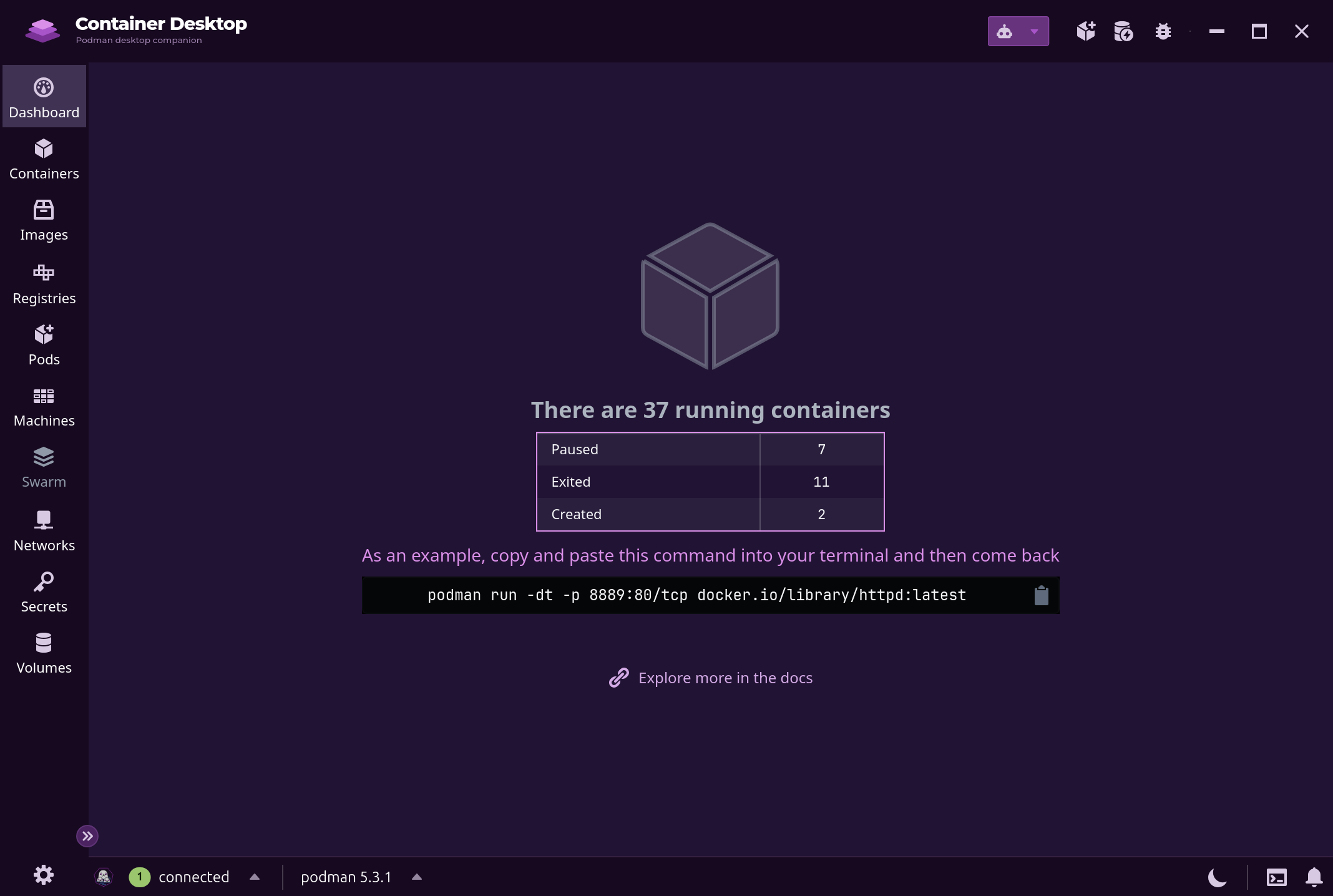Click the Paused row label
This screenshot has width=1333, height=896.
[575, 449]
